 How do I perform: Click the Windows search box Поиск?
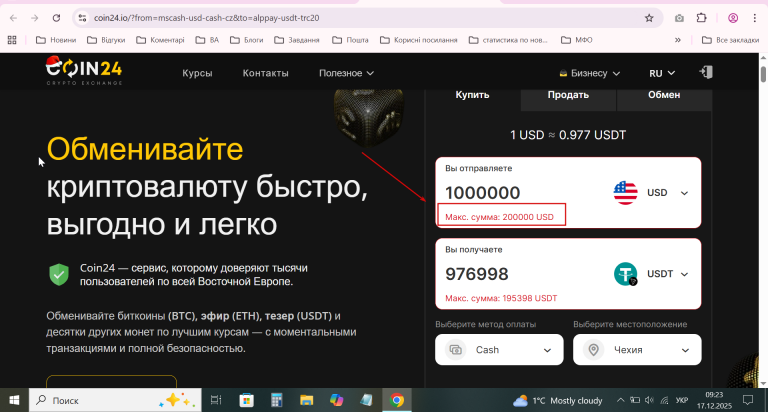pos(115,400)
